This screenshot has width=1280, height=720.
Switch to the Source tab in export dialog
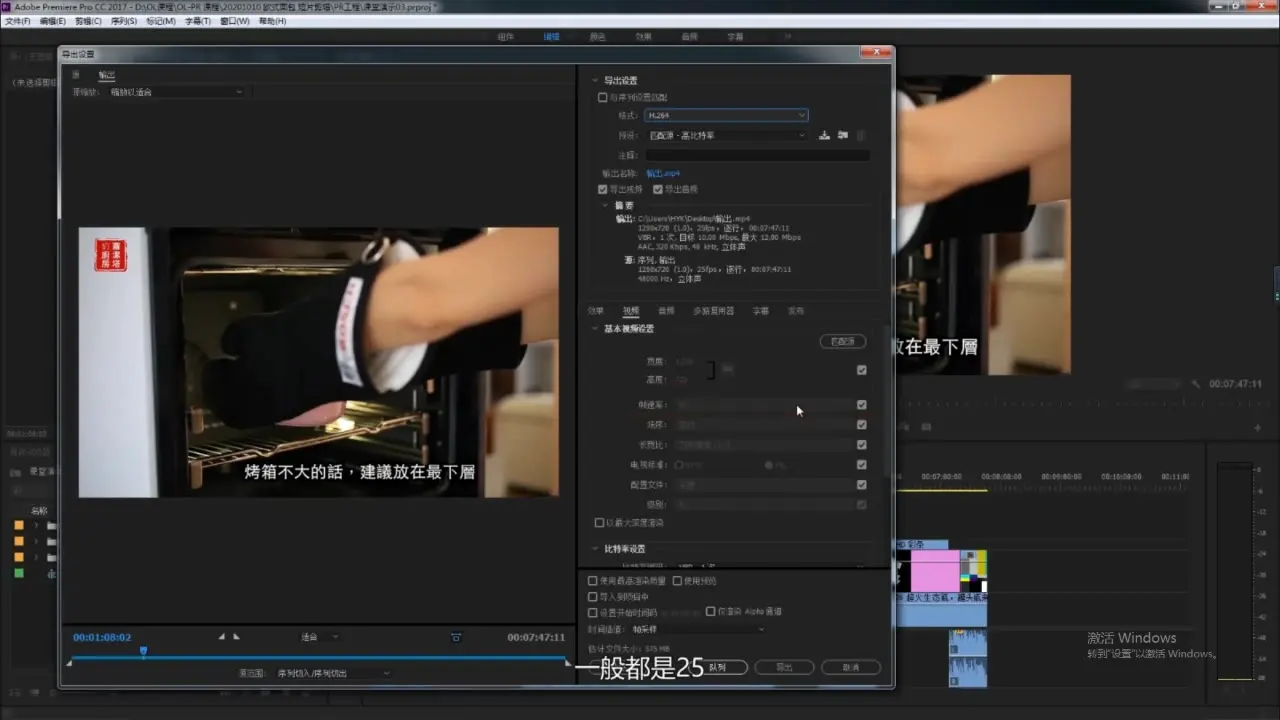click(76, 75)
